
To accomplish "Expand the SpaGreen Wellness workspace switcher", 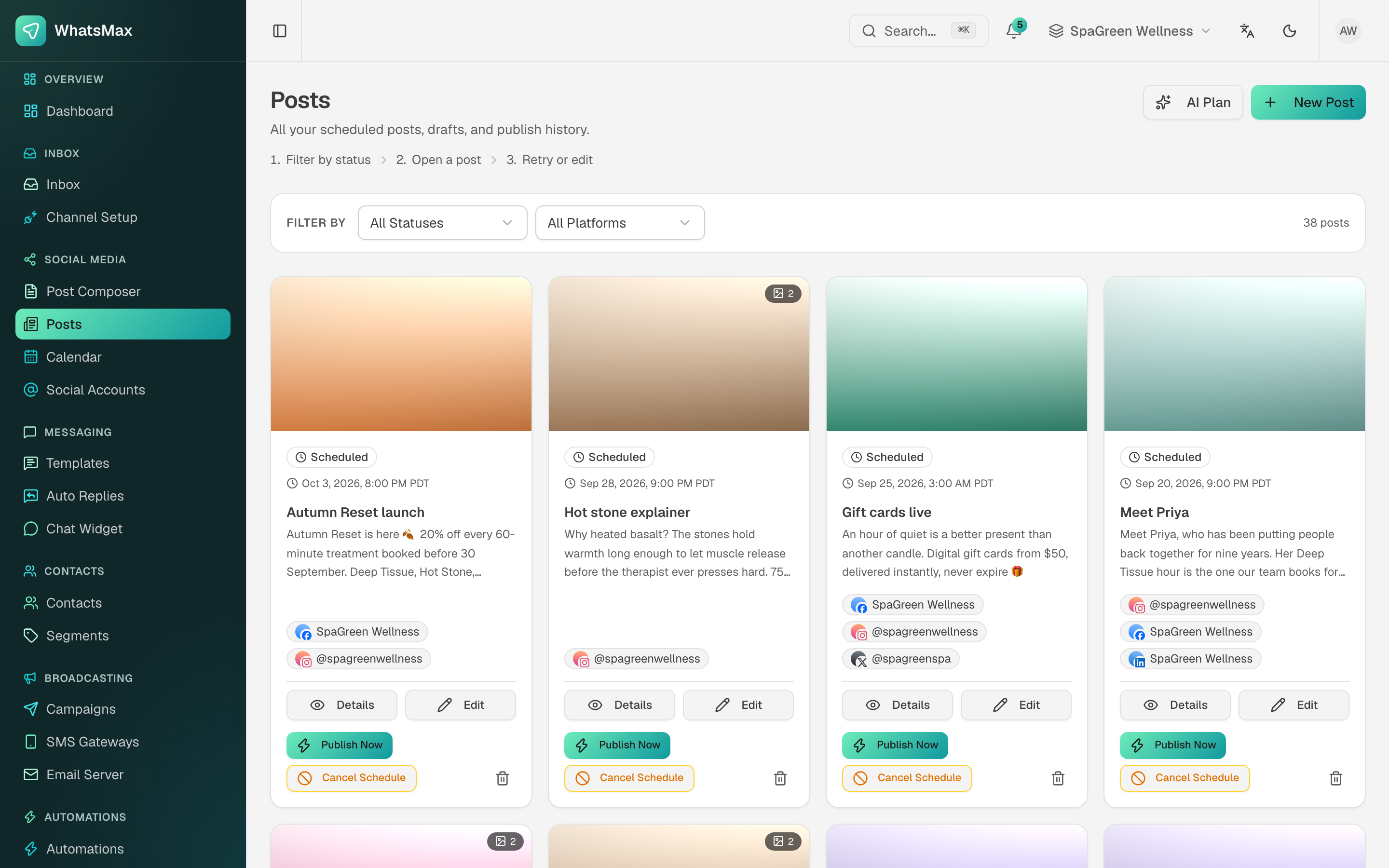I will [1129, 30].
